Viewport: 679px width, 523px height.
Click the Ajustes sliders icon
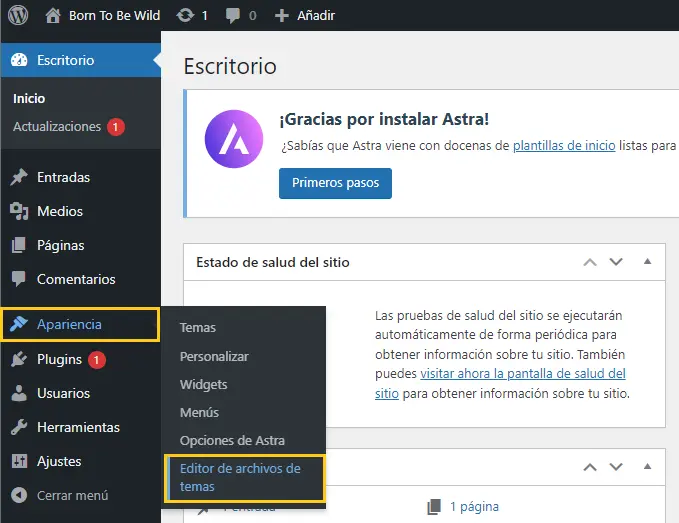point(19,461)
